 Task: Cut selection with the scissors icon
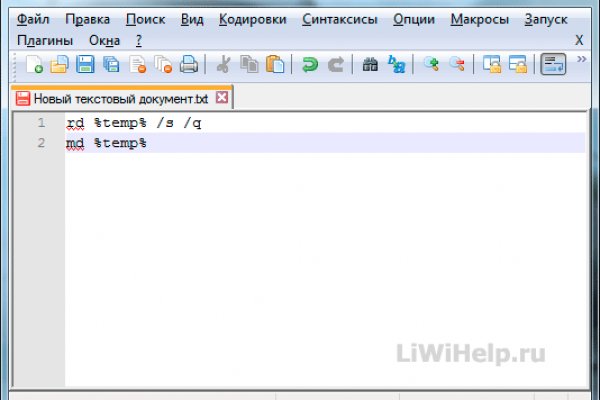click(x=224, y=65)
